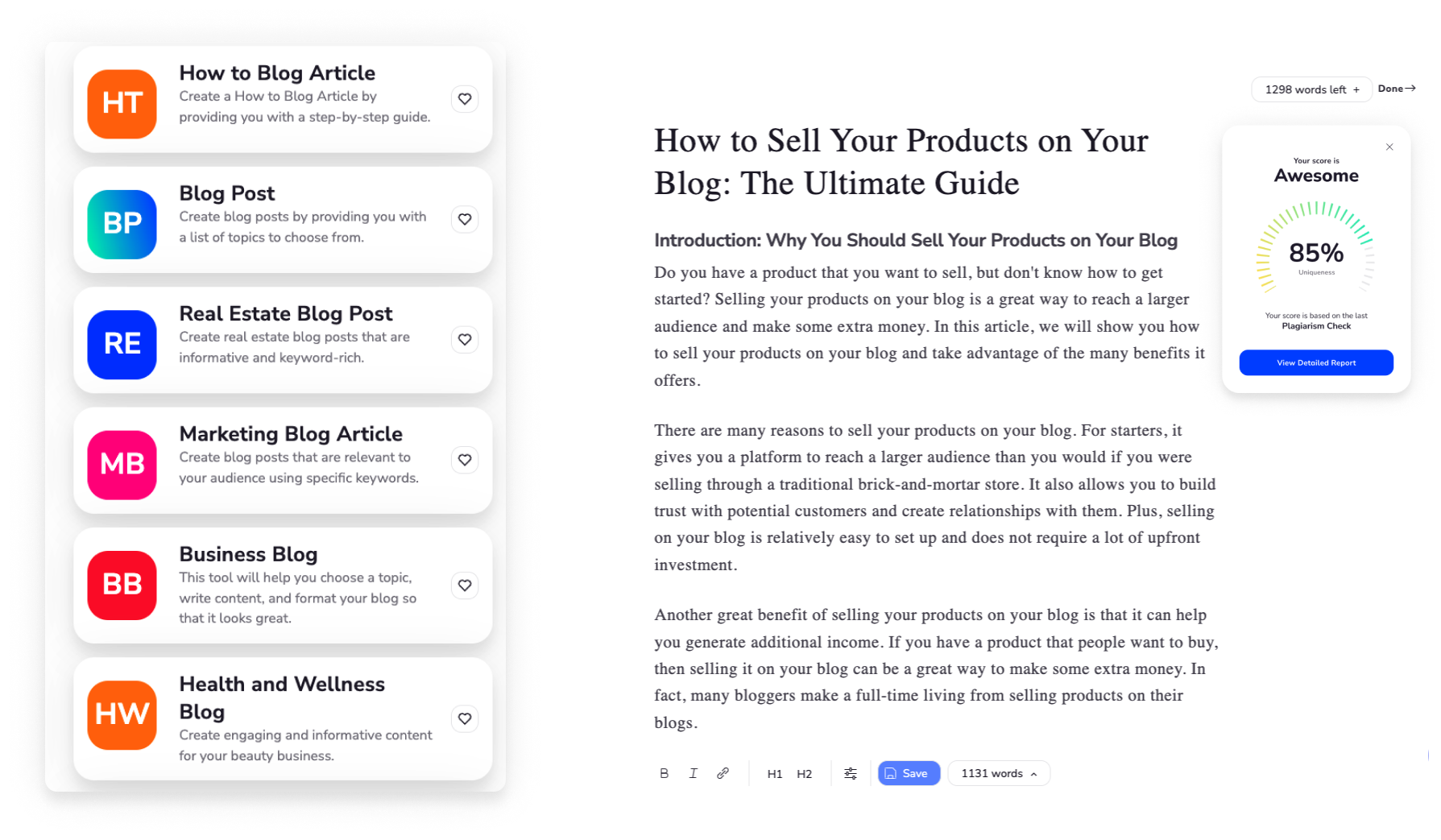Viewport: 1441px width, 840px height.
Task: Click the insert link icon
Action: 723,773
